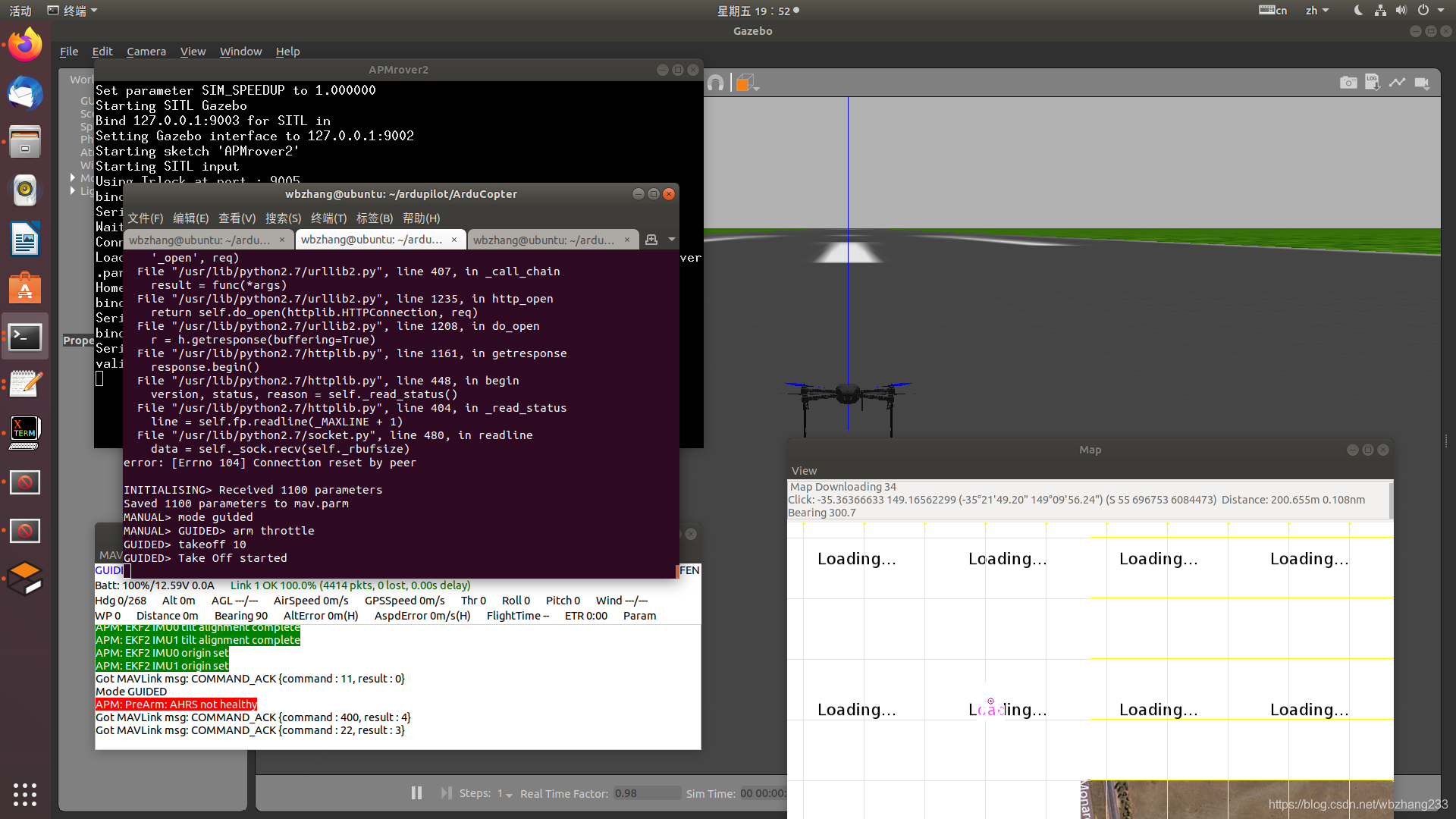Toggle Chinese input method zh indicator
This screenshot has height=819, width=1456.
pos(1316,10)
